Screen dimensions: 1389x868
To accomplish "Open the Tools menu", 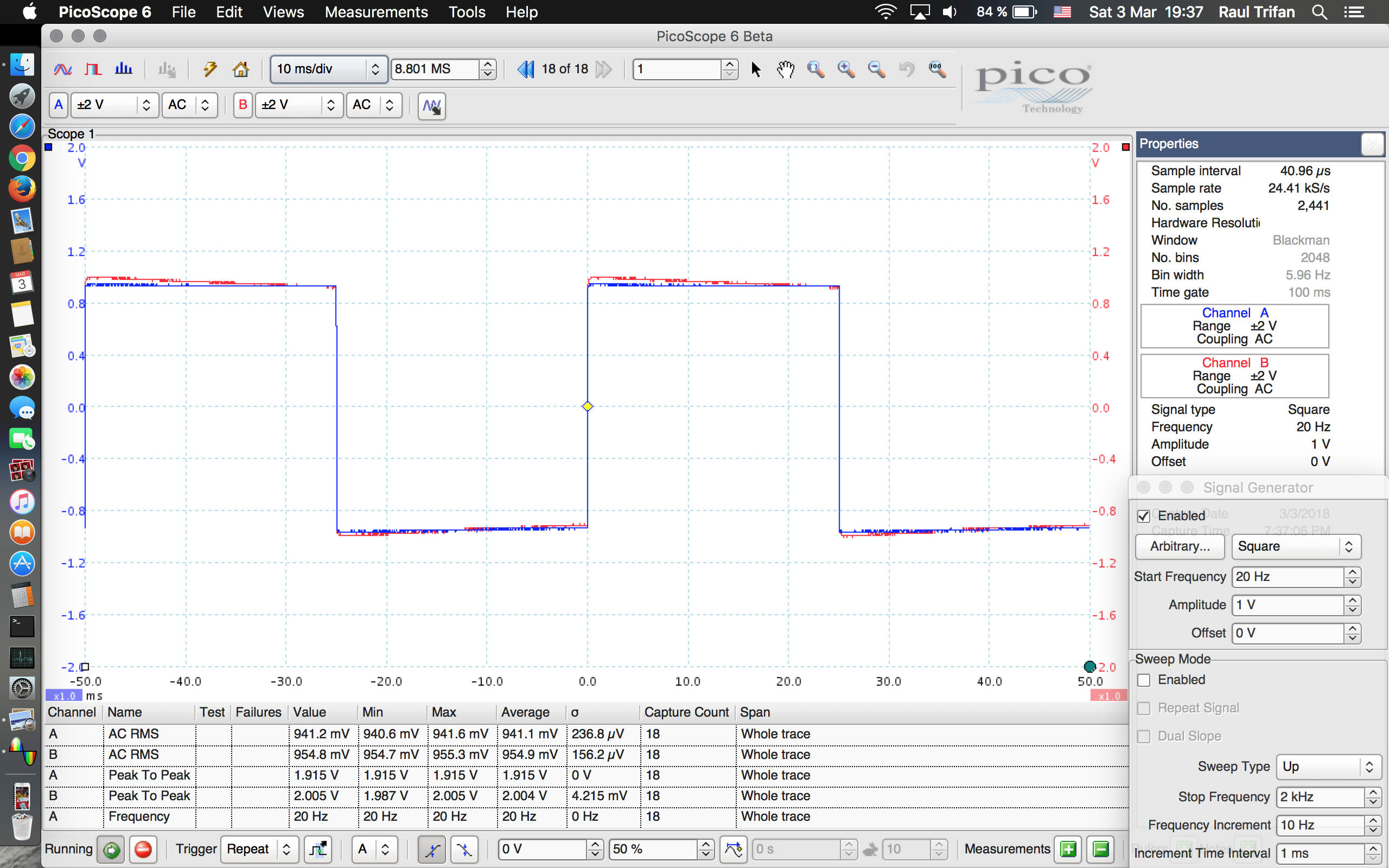I will pyautogui.click(x=467, y=12).
